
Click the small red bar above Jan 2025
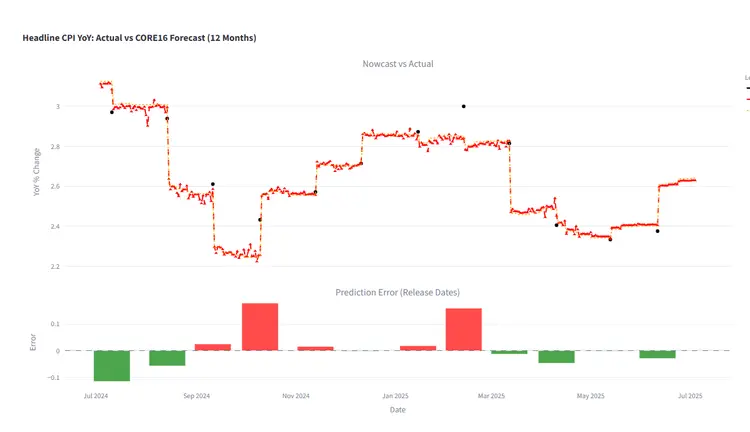(418, 348)
